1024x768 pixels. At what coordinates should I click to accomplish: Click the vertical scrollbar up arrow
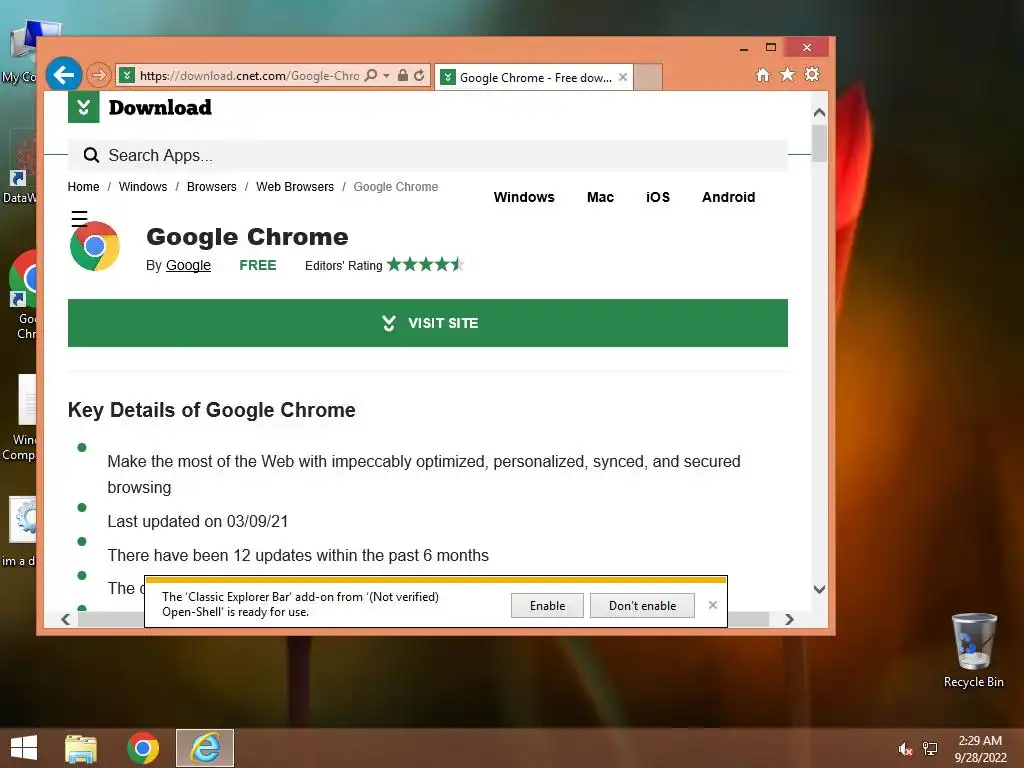click(820, 113)
